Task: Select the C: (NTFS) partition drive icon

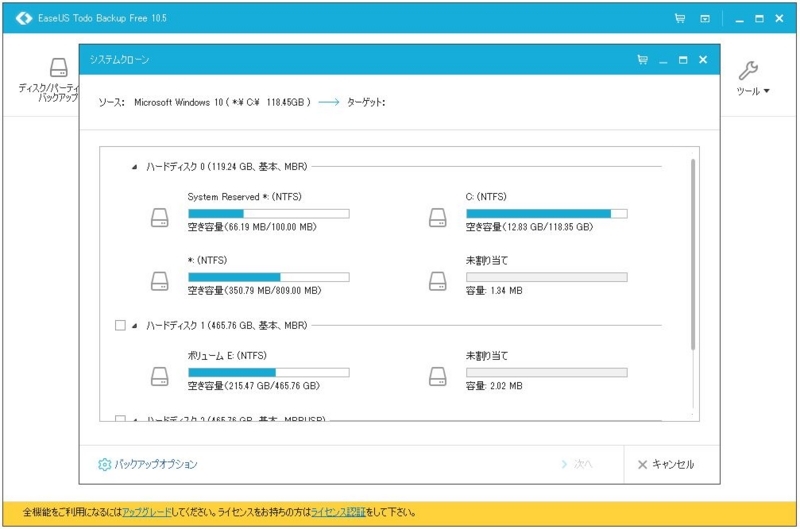Action: coord(438,217)
